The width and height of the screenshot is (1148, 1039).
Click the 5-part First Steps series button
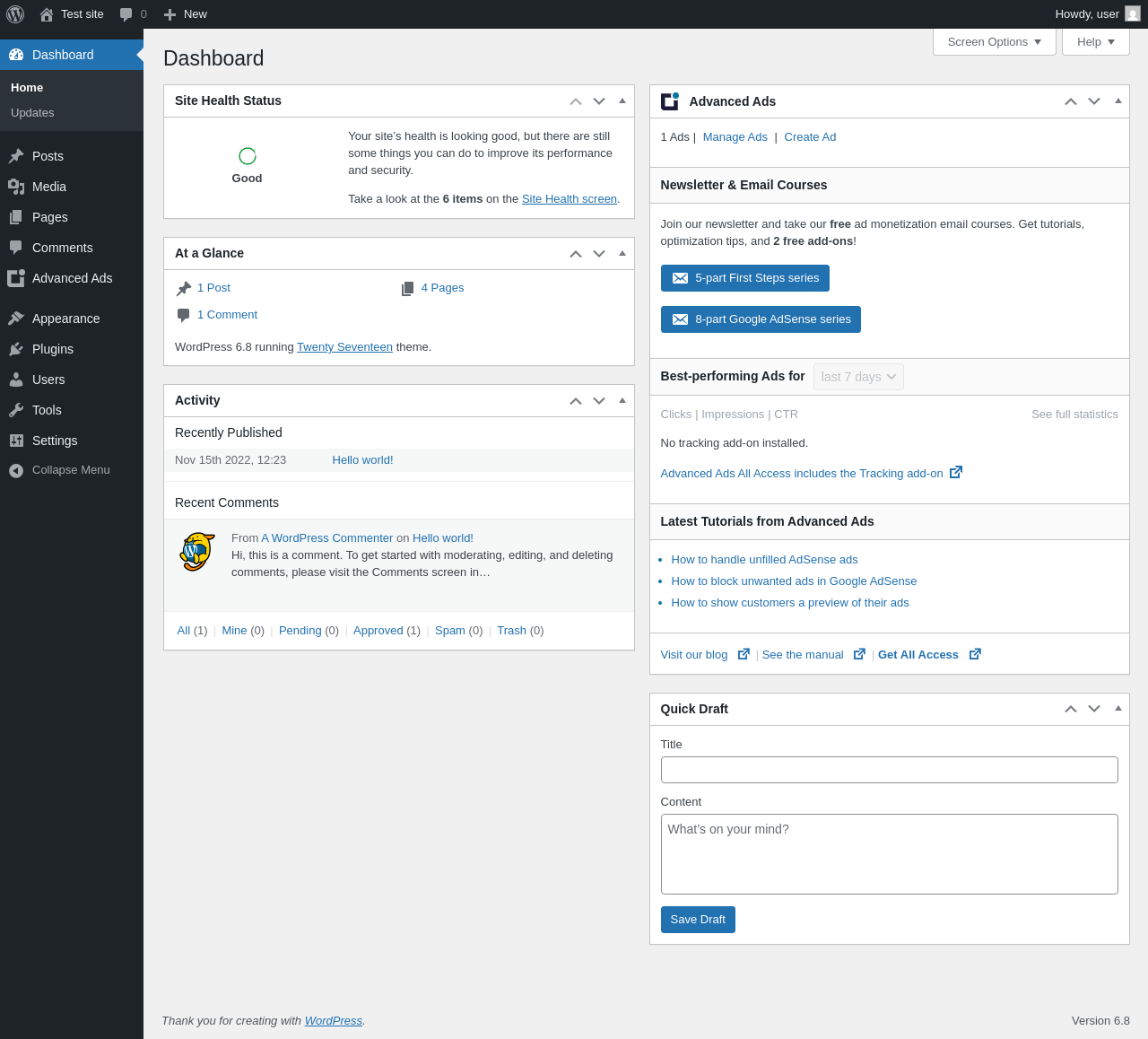pos(745,278)
